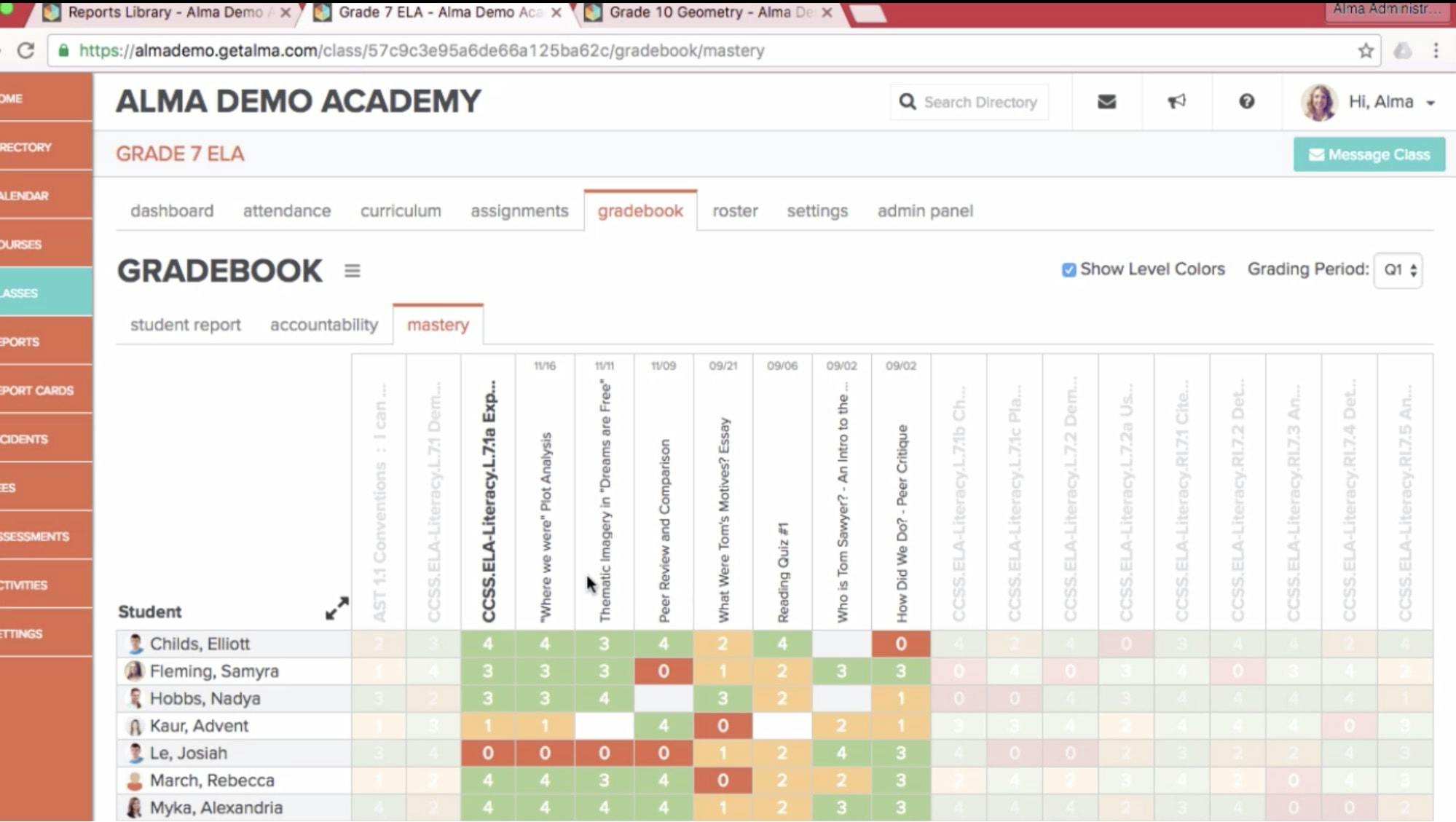Open the envelope messages icon in header
The height and width of the screenshot is (822, 1456).
(x=1106, y=102)
